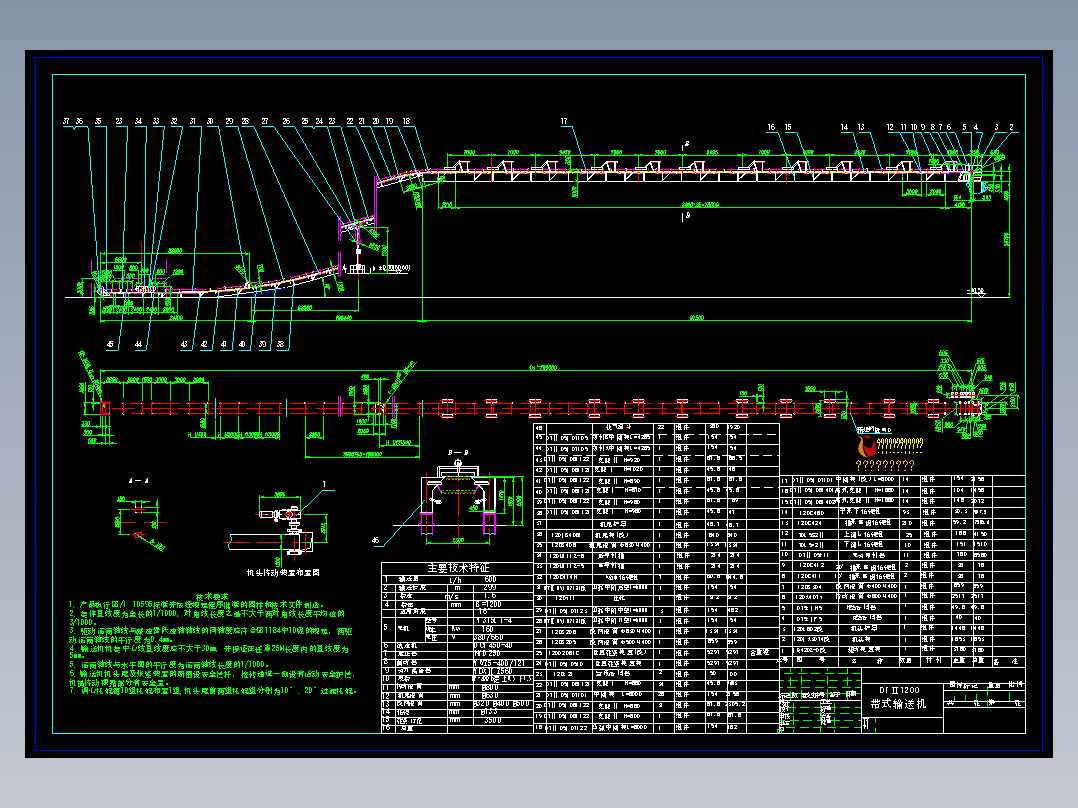Select the DTⅡ1200 text in the title block
1078x808 pixels.
[899, 690]
